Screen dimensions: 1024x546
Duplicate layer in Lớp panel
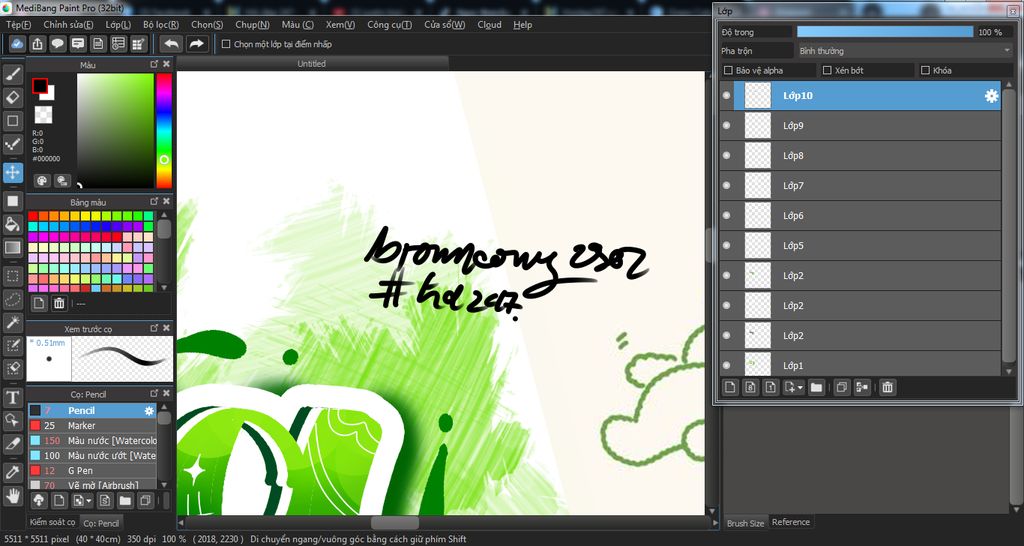(x=842, y=387)
